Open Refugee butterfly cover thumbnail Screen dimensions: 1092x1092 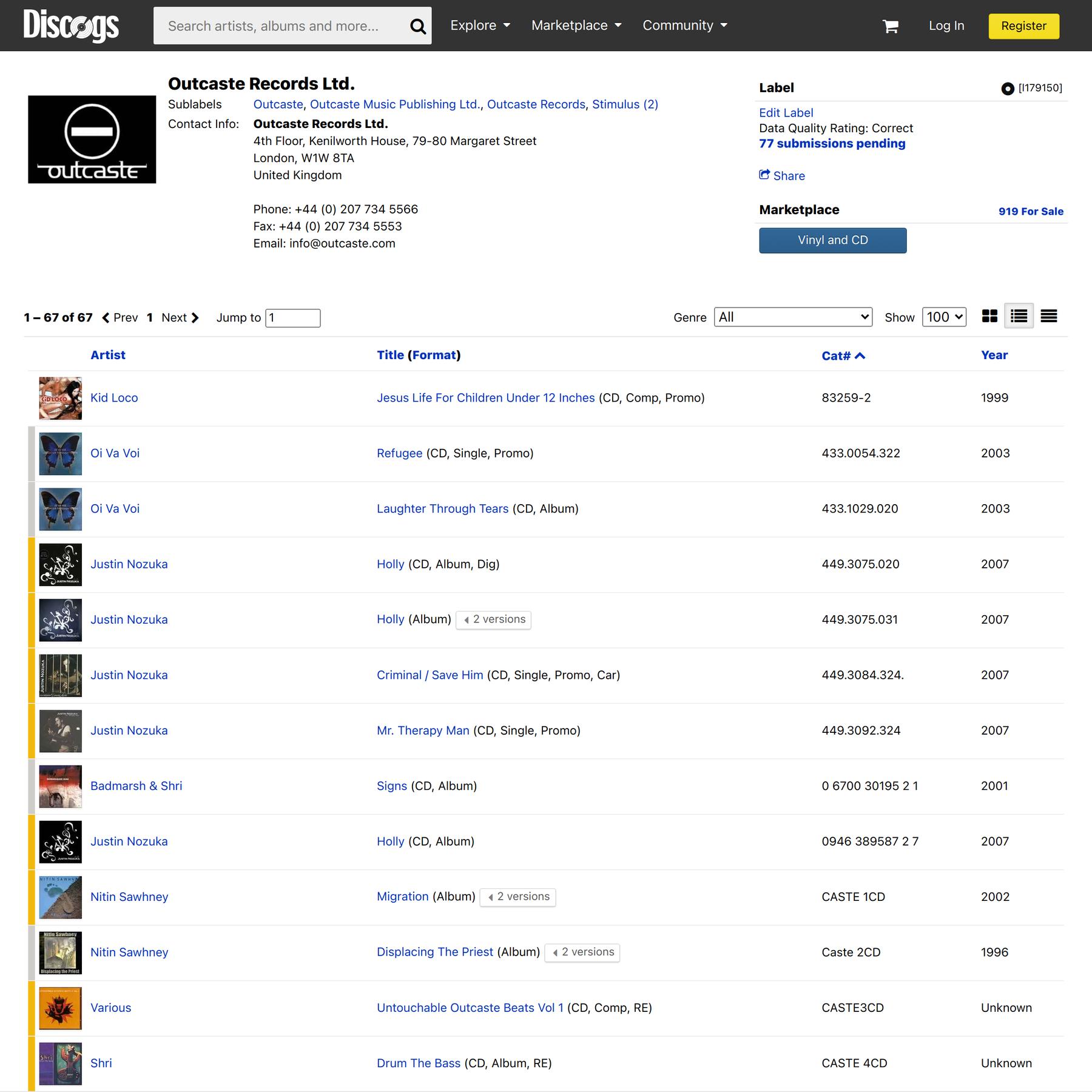tap(60, 453)
